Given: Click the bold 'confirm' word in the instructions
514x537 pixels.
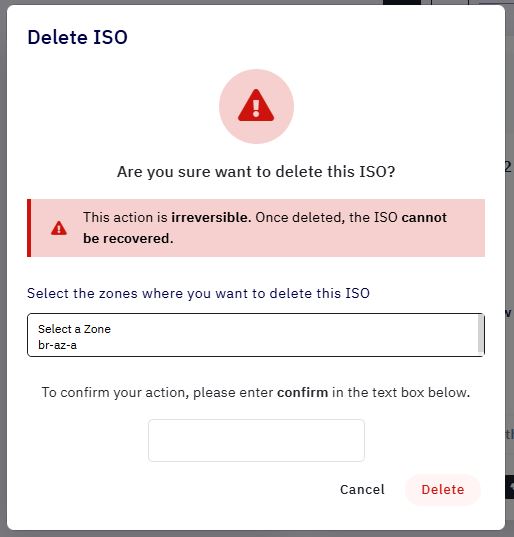Looking at the screenshot, I should point(302,392).
